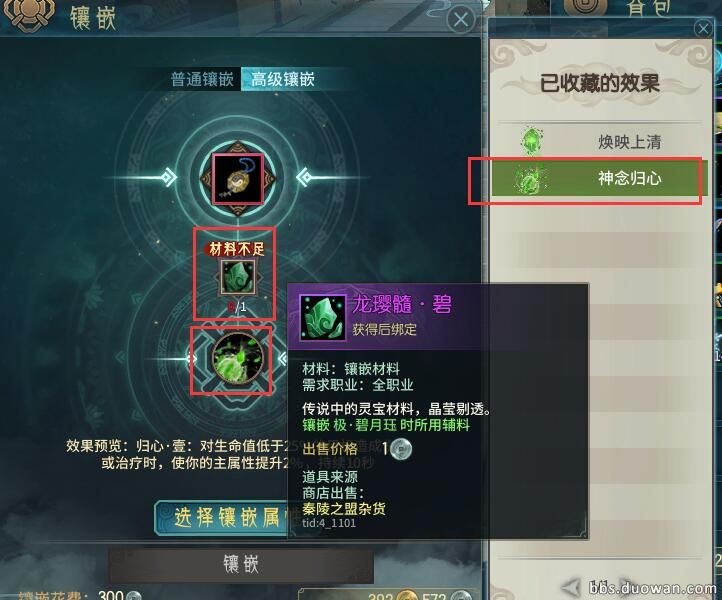The image size is (722, 600).
Task: Click the coin icon next to 出售价格
Action: pos(401,449)
